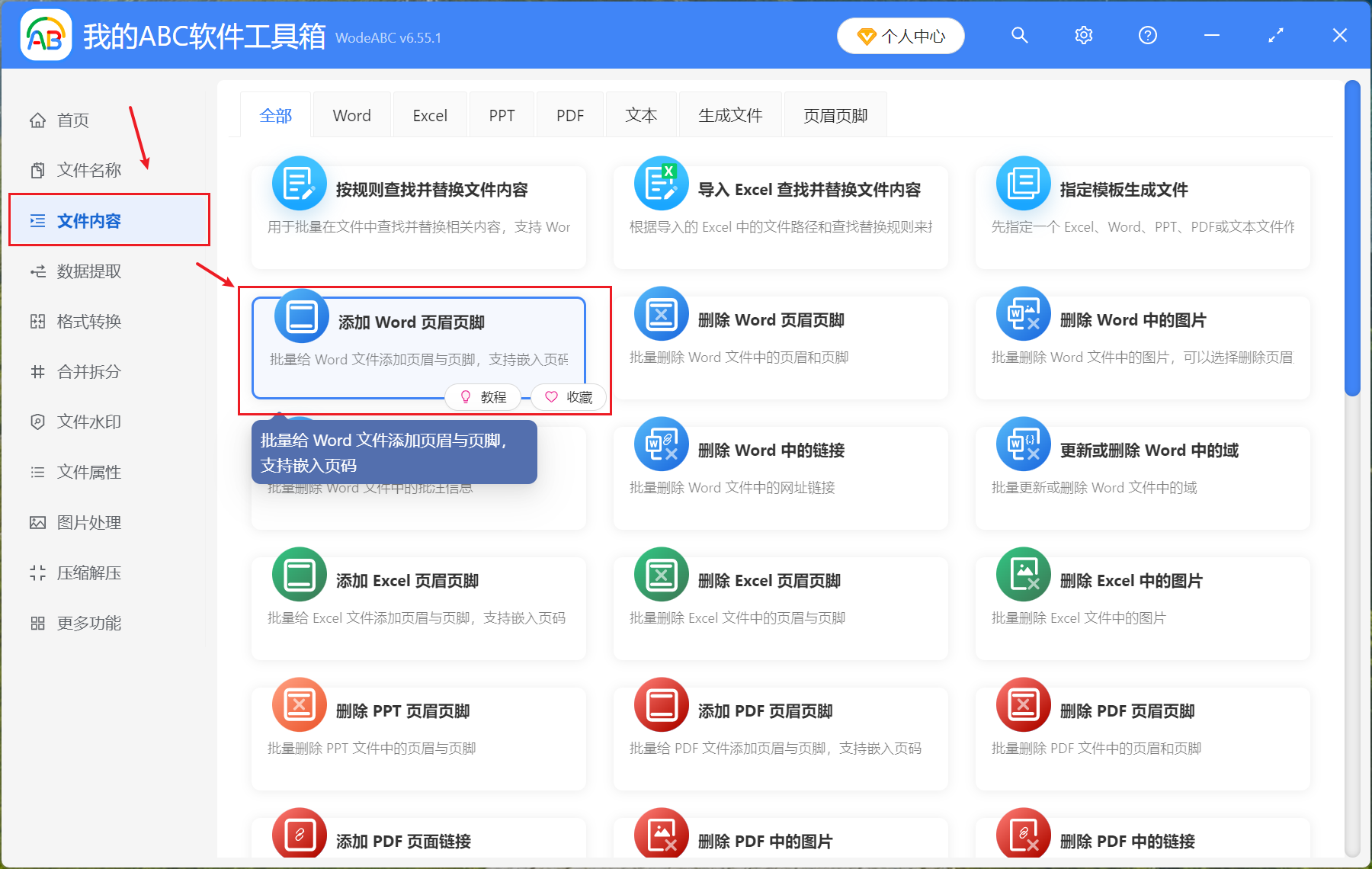Viewport: 1372px width, 869px height.
Task: Click the help question-mark icon
Action: pos(1147,35)
